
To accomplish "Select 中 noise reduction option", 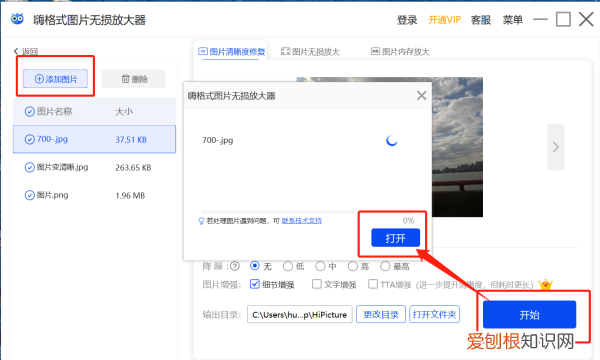I will 320,266.
